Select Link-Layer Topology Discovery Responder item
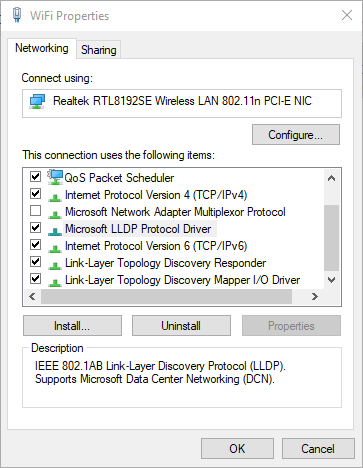 coord(165,263)
